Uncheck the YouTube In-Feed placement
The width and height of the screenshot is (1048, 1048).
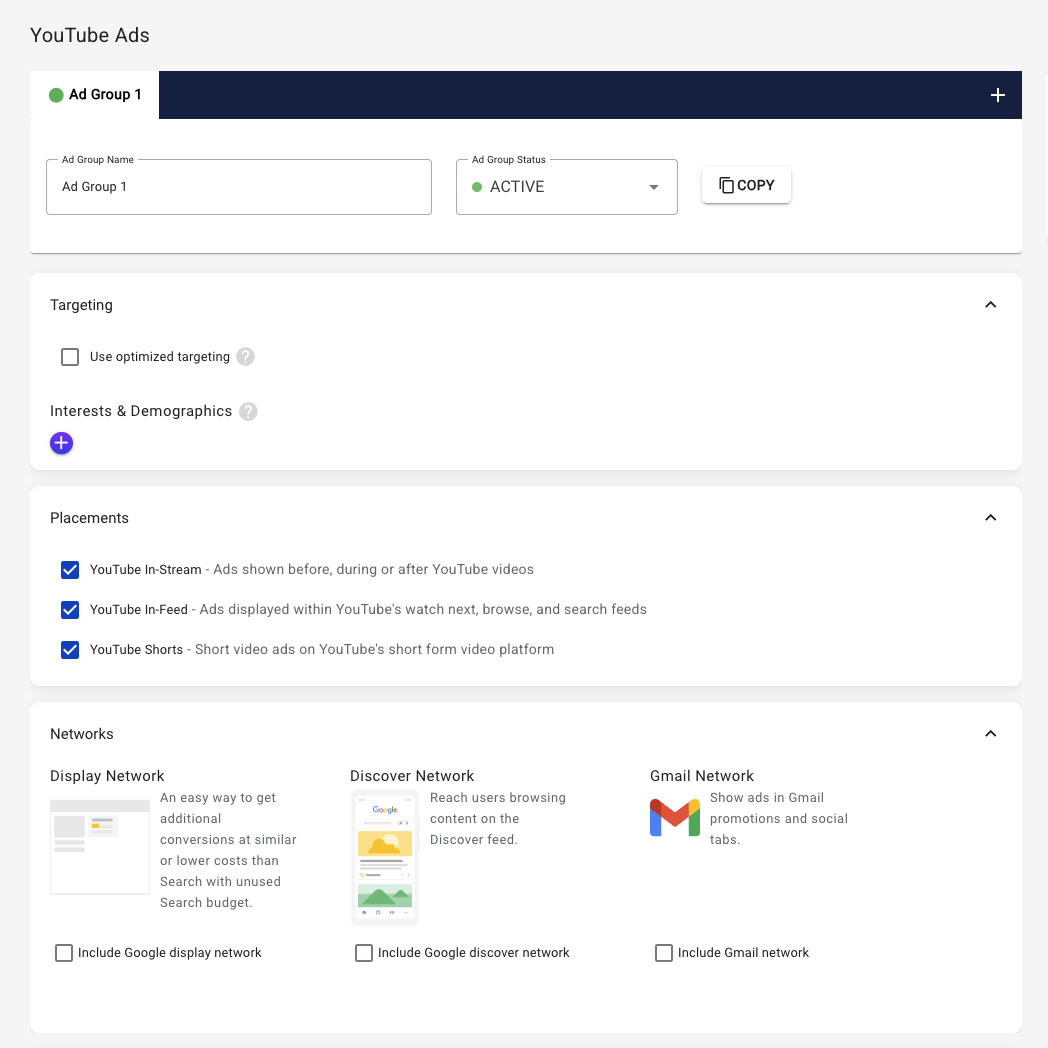pos(70,610)
